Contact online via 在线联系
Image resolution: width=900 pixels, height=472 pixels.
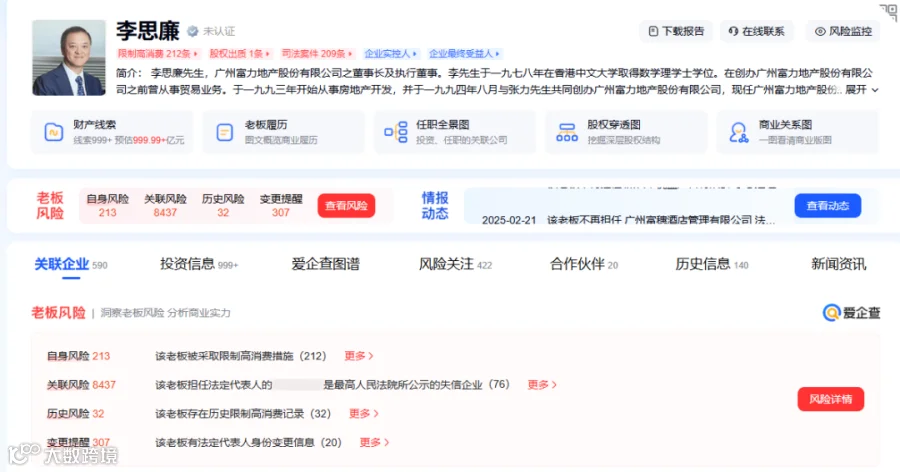pyautogui.click(x=757, y=31)
